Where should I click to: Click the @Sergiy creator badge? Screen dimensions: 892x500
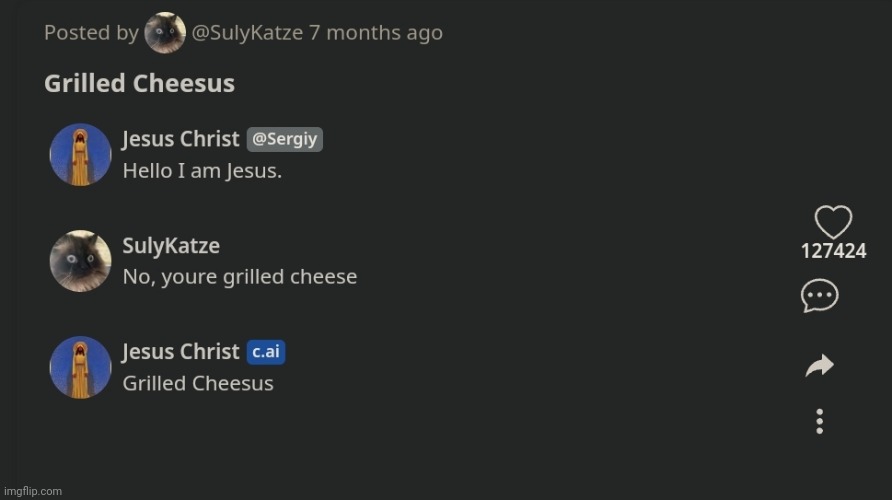tap(285, 139)
